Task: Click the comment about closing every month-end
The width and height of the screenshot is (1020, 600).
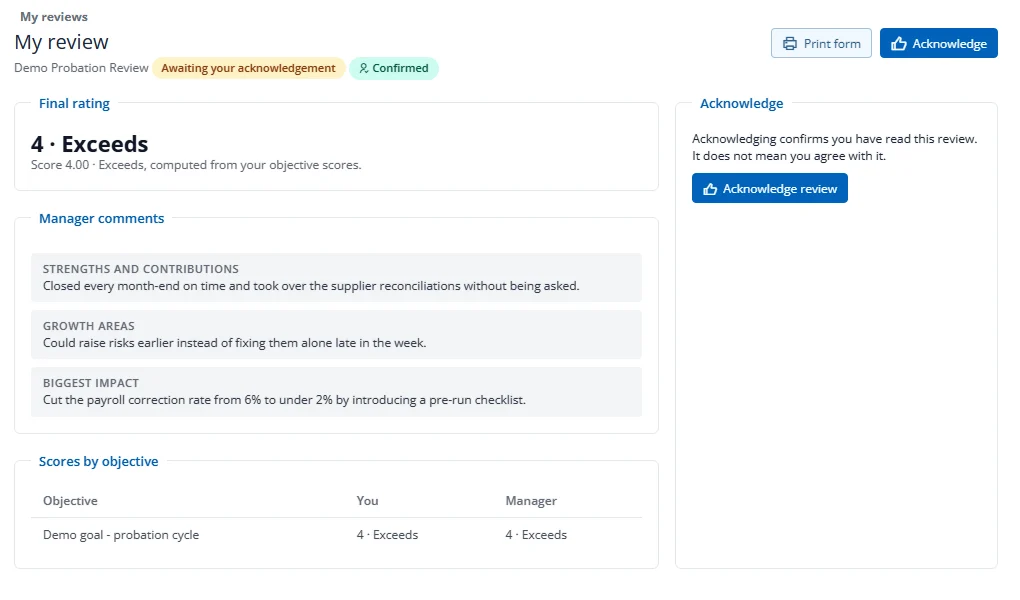Action: click(x=311, y=286)
